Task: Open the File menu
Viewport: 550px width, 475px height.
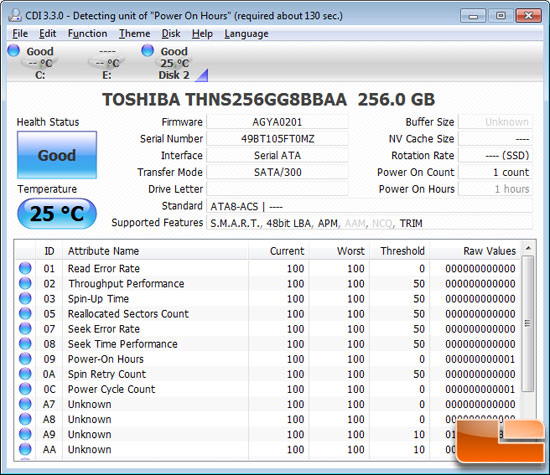Action: click(x=20, y=34)
